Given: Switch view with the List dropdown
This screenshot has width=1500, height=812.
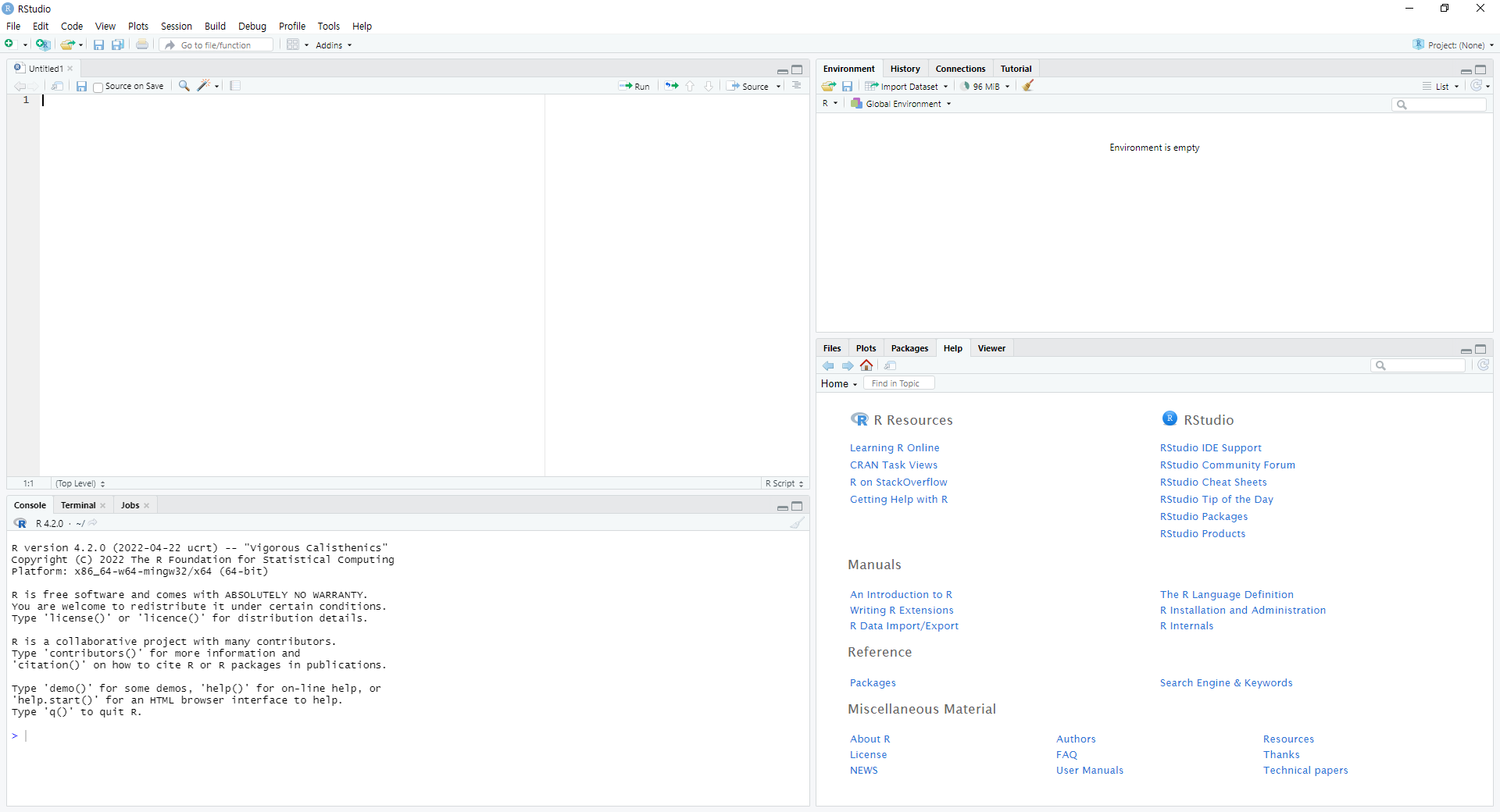Looking at the screenshot, I should [1441, 87].
